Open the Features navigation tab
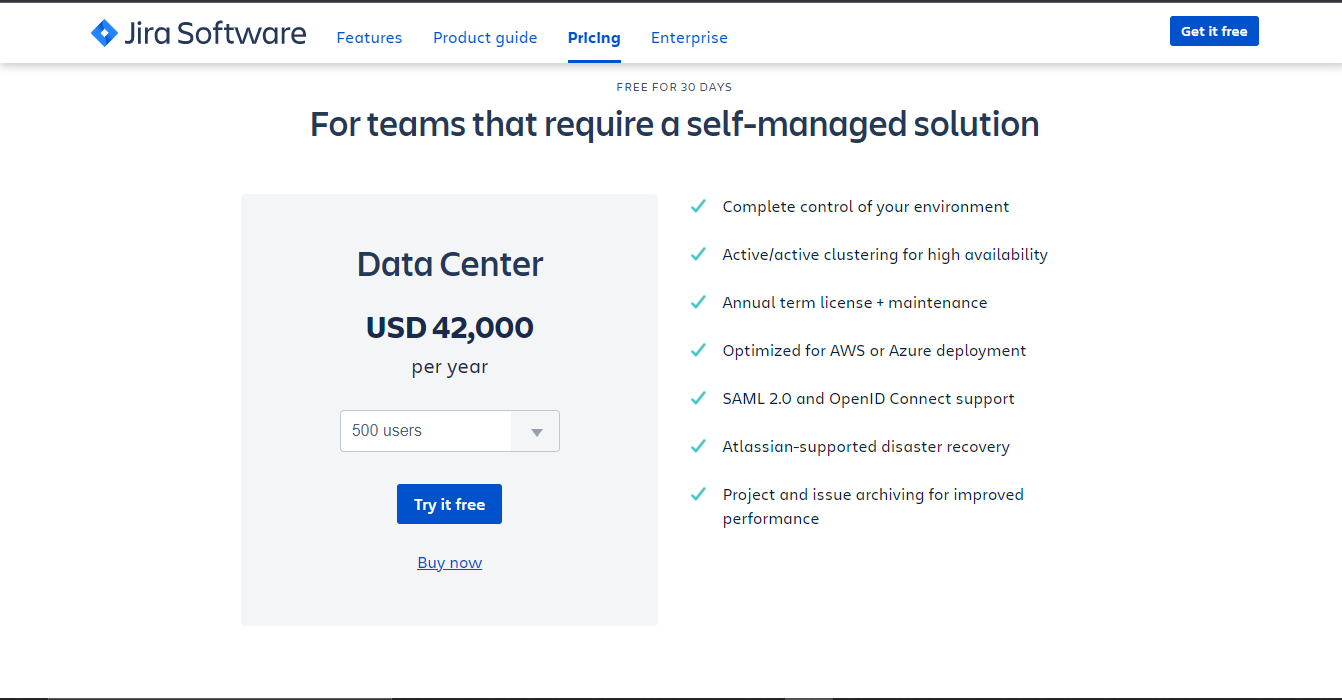Screen dimensions: 1342x700 [369, 38]
